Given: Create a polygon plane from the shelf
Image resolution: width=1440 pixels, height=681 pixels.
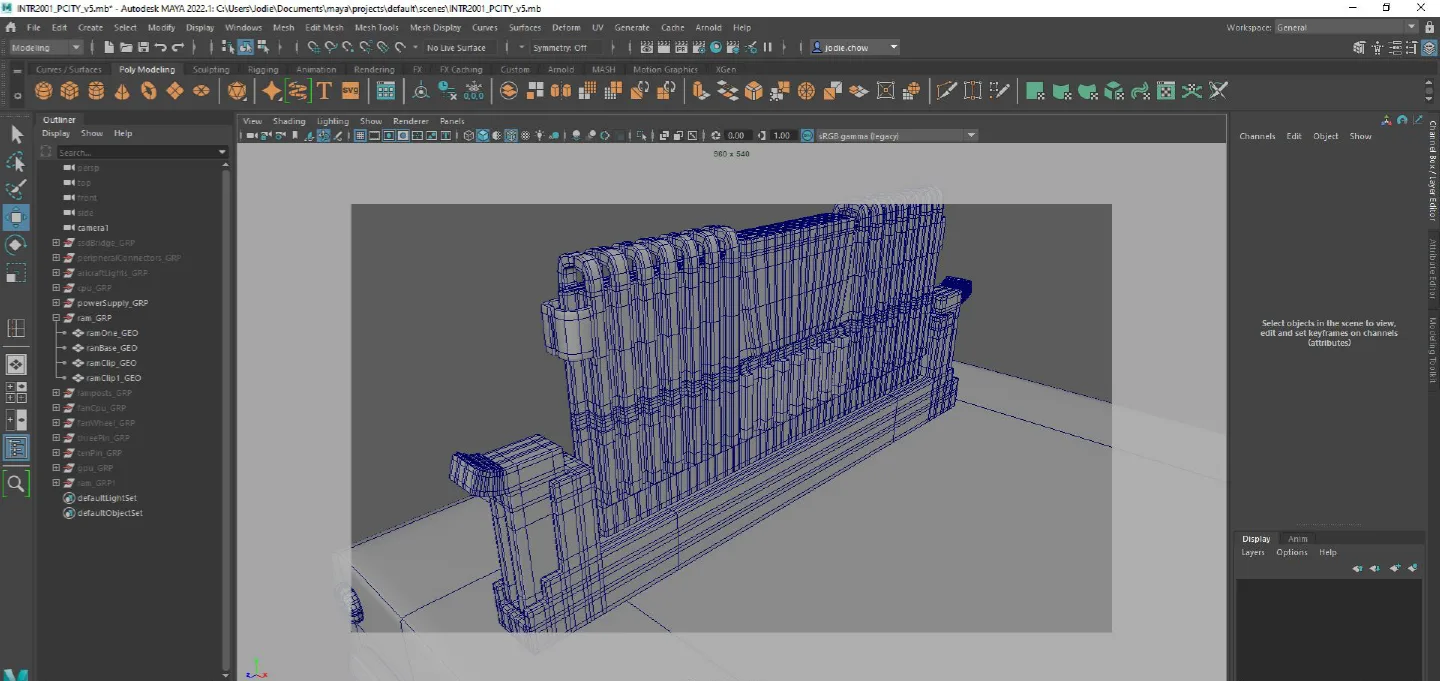Looking at the screenshot, I should click(x=175, y=91).
